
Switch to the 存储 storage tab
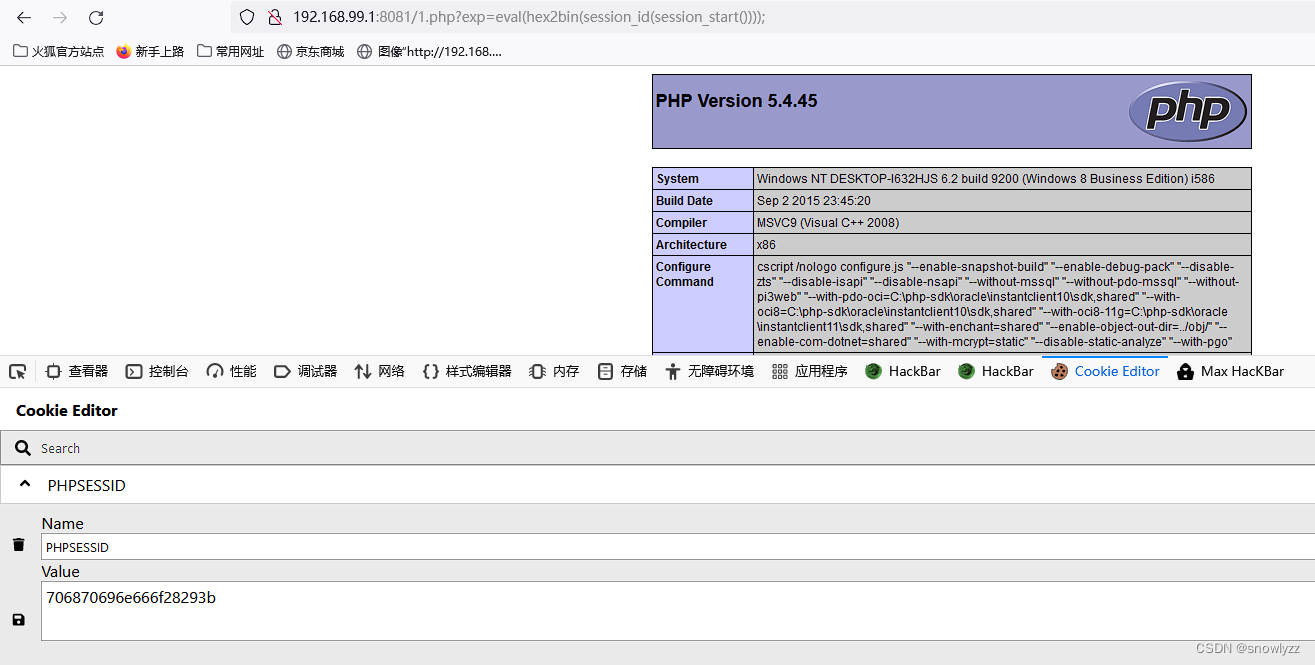[622, 371]
